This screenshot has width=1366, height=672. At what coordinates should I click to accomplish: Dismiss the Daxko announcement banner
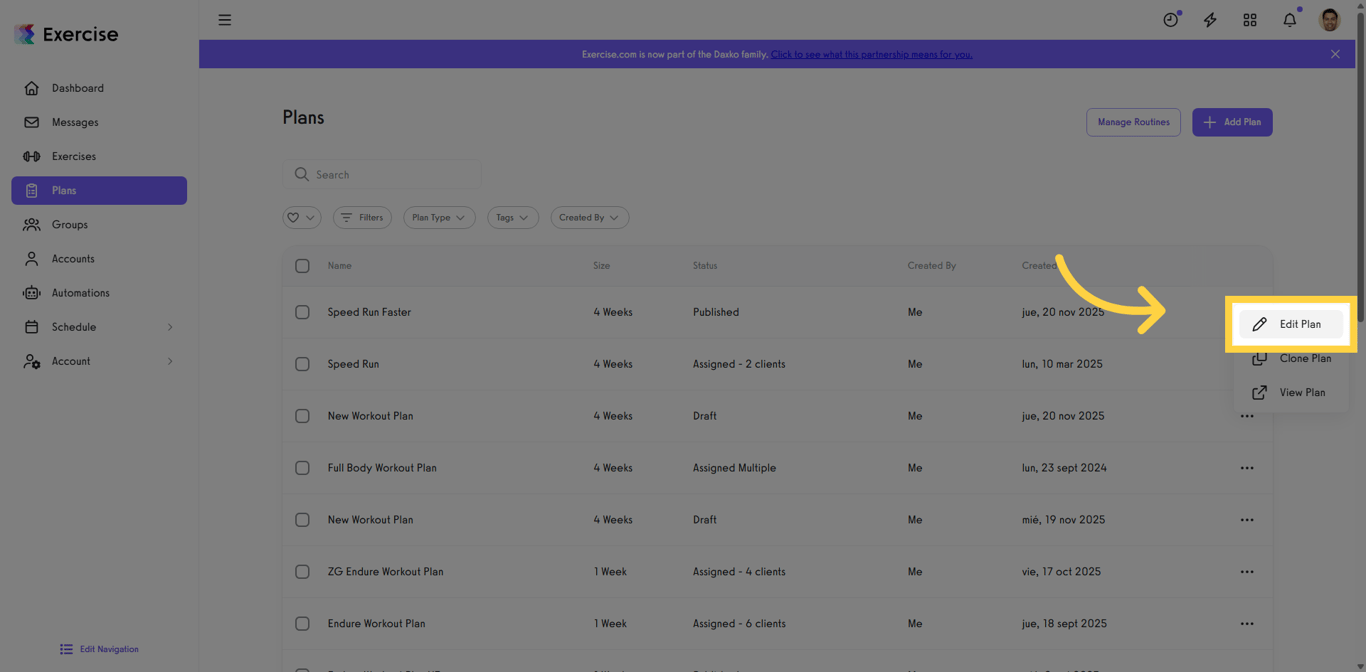point(1335,54)
